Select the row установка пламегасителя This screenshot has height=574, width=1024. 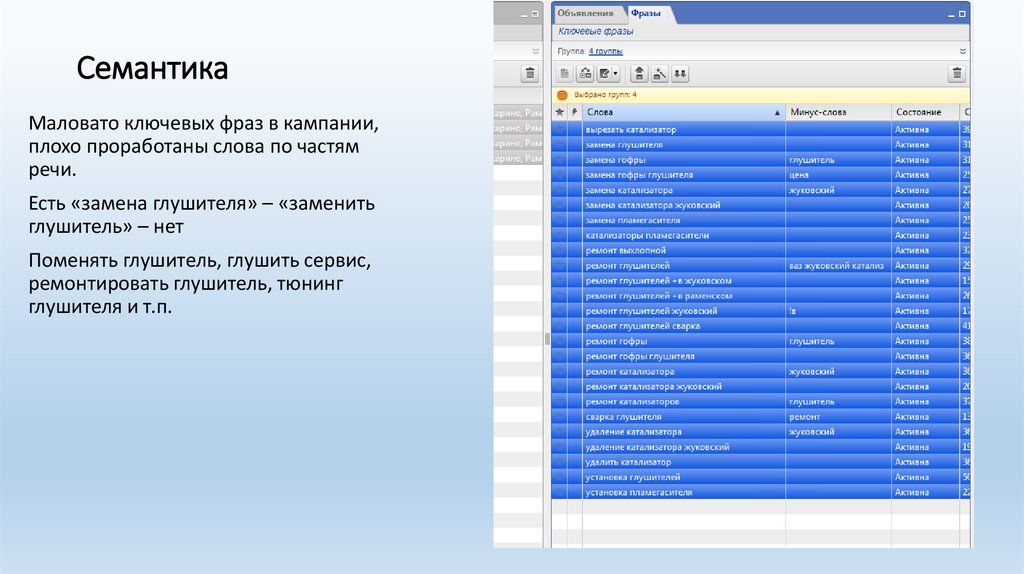tap(761, 492)
